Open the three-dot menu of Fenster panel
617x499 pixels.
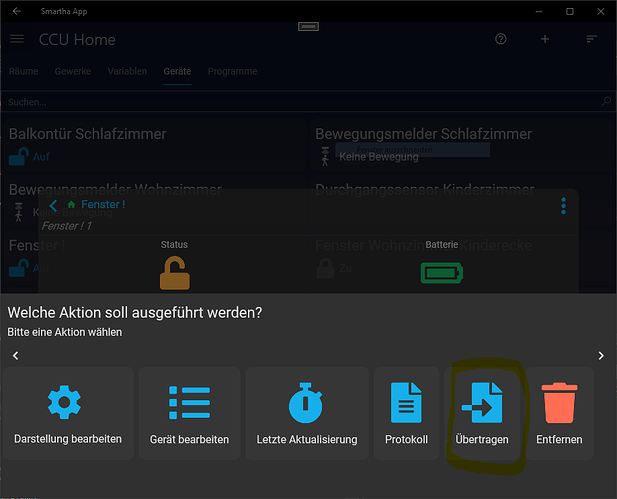coord(563,205)
